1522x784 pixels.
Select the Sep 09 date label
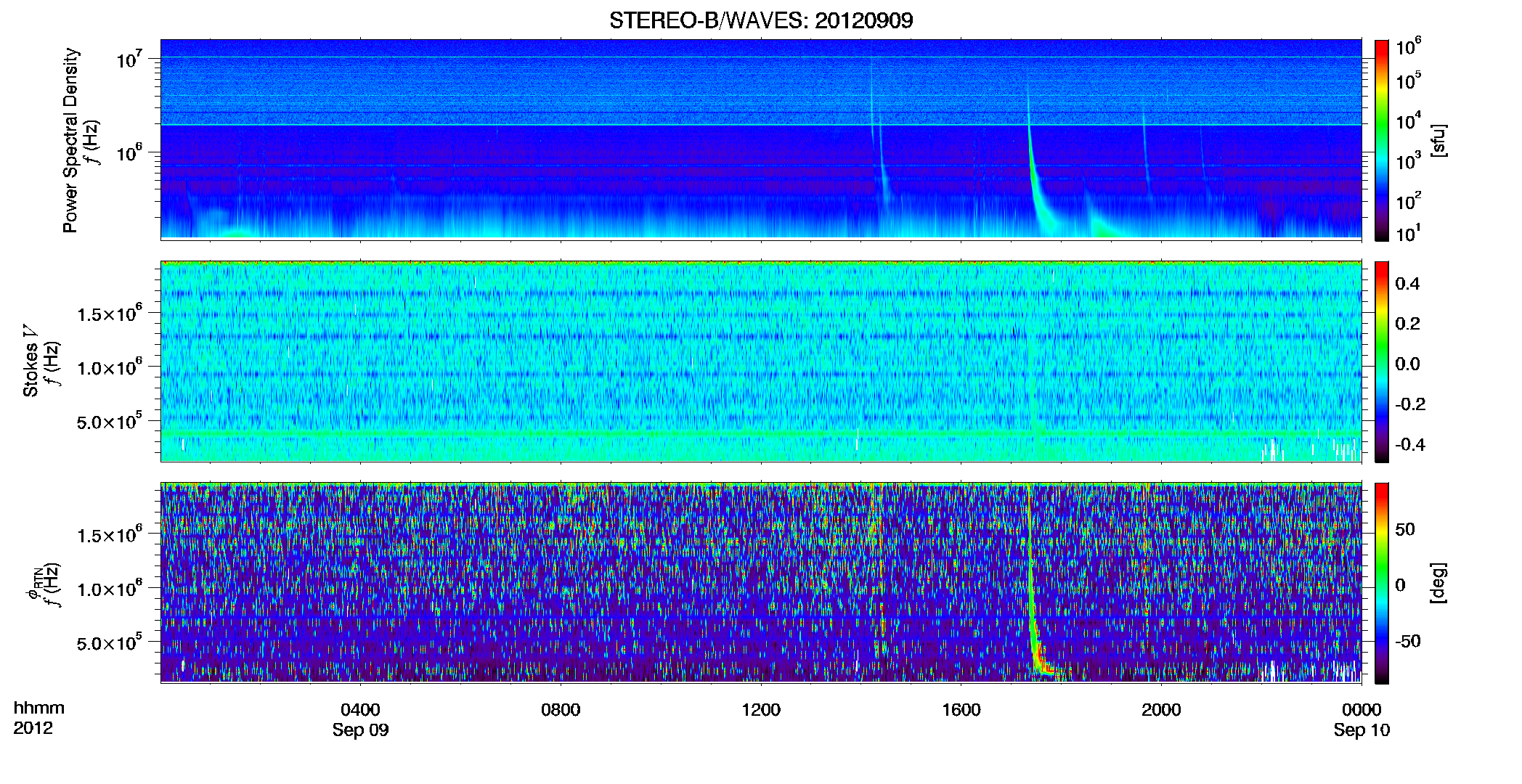(x=360, y=730)
